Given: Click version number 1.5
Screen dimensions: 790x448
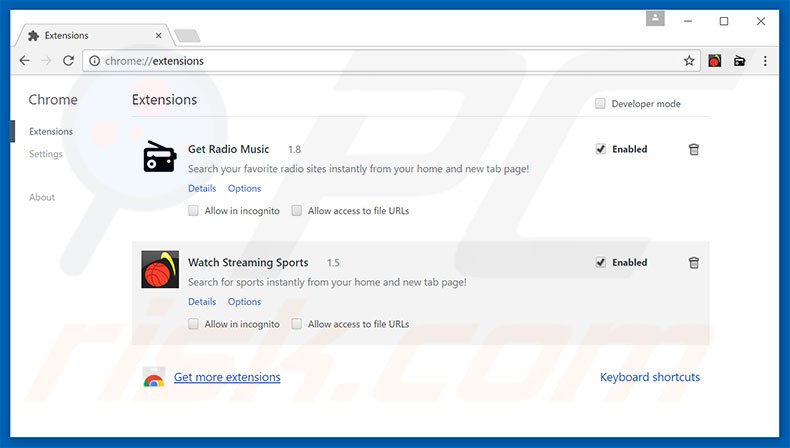Looking at the screenshot, I should [333, 263].
